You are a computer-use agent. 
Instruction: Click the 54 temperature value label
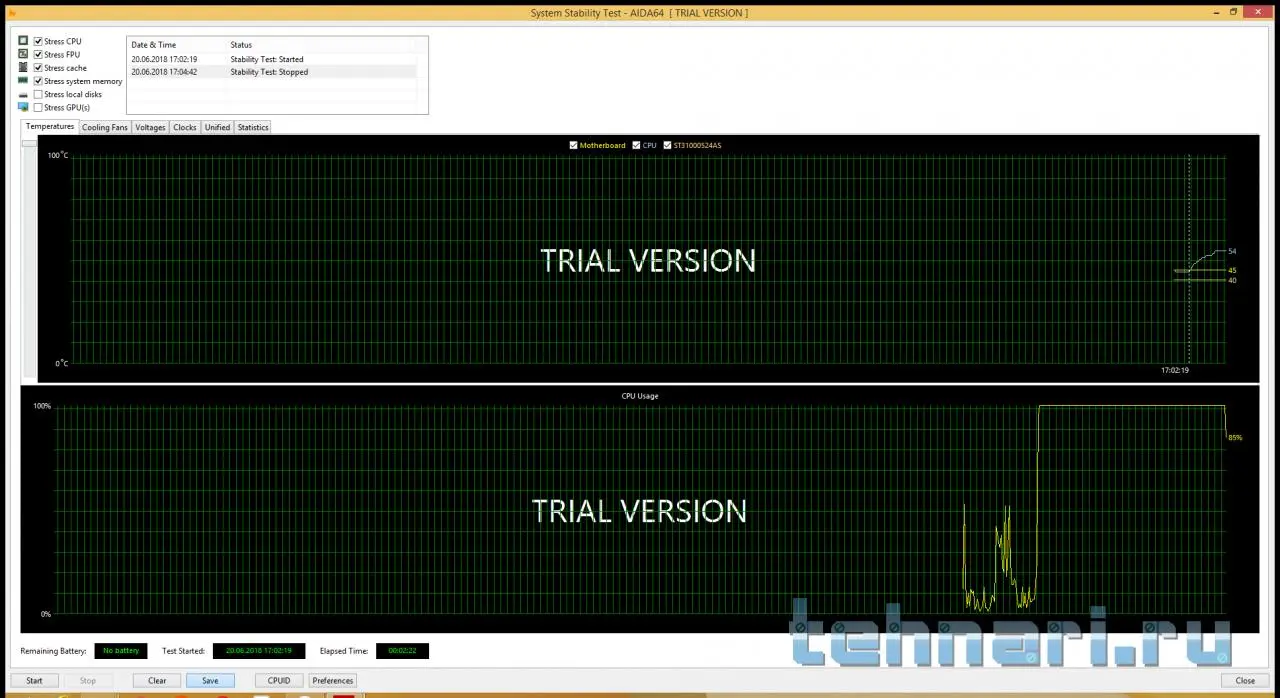[x=1232, y=251]
